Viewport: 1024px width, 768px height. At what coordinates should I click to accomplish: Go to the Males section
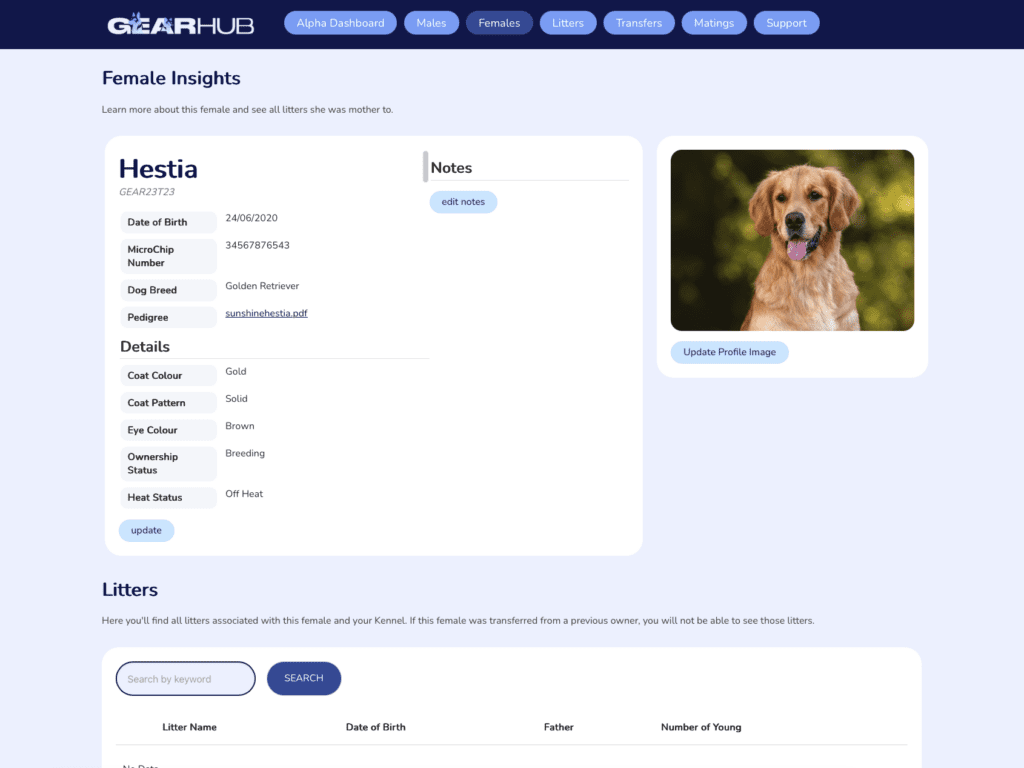(x=431, y=23)
